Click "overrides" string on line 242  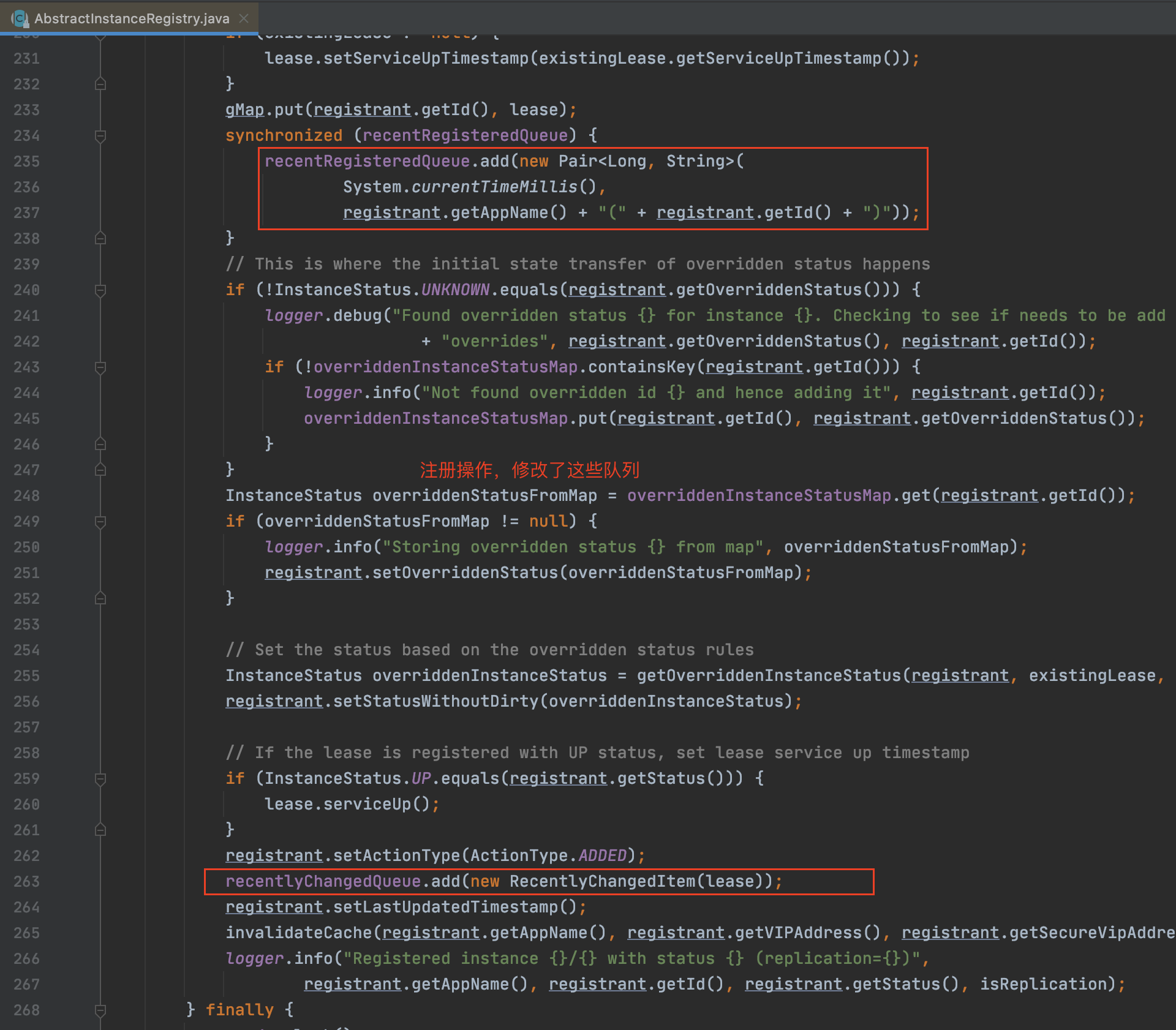(494, 341)
